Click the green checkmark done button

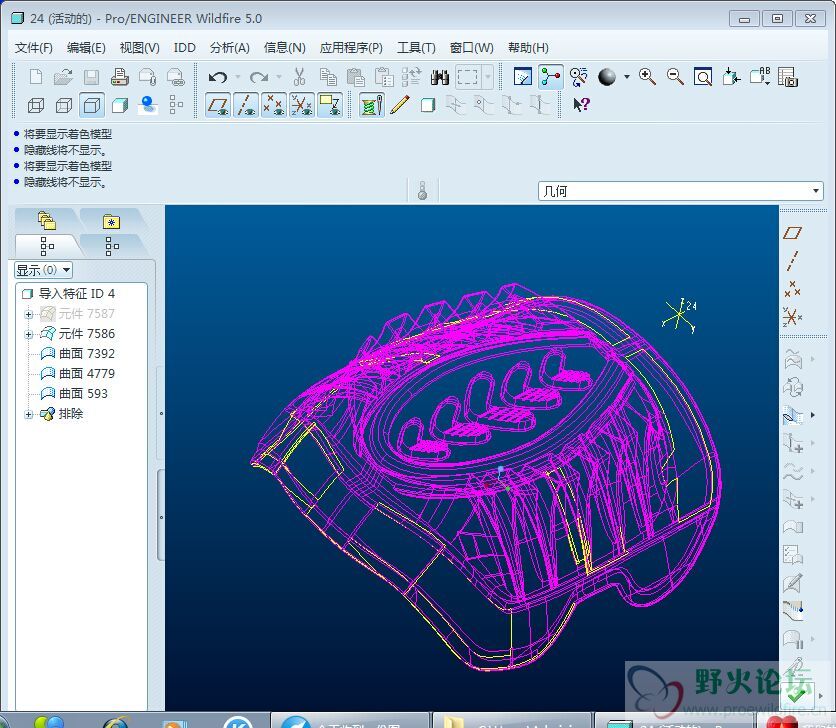coord(797,695)
